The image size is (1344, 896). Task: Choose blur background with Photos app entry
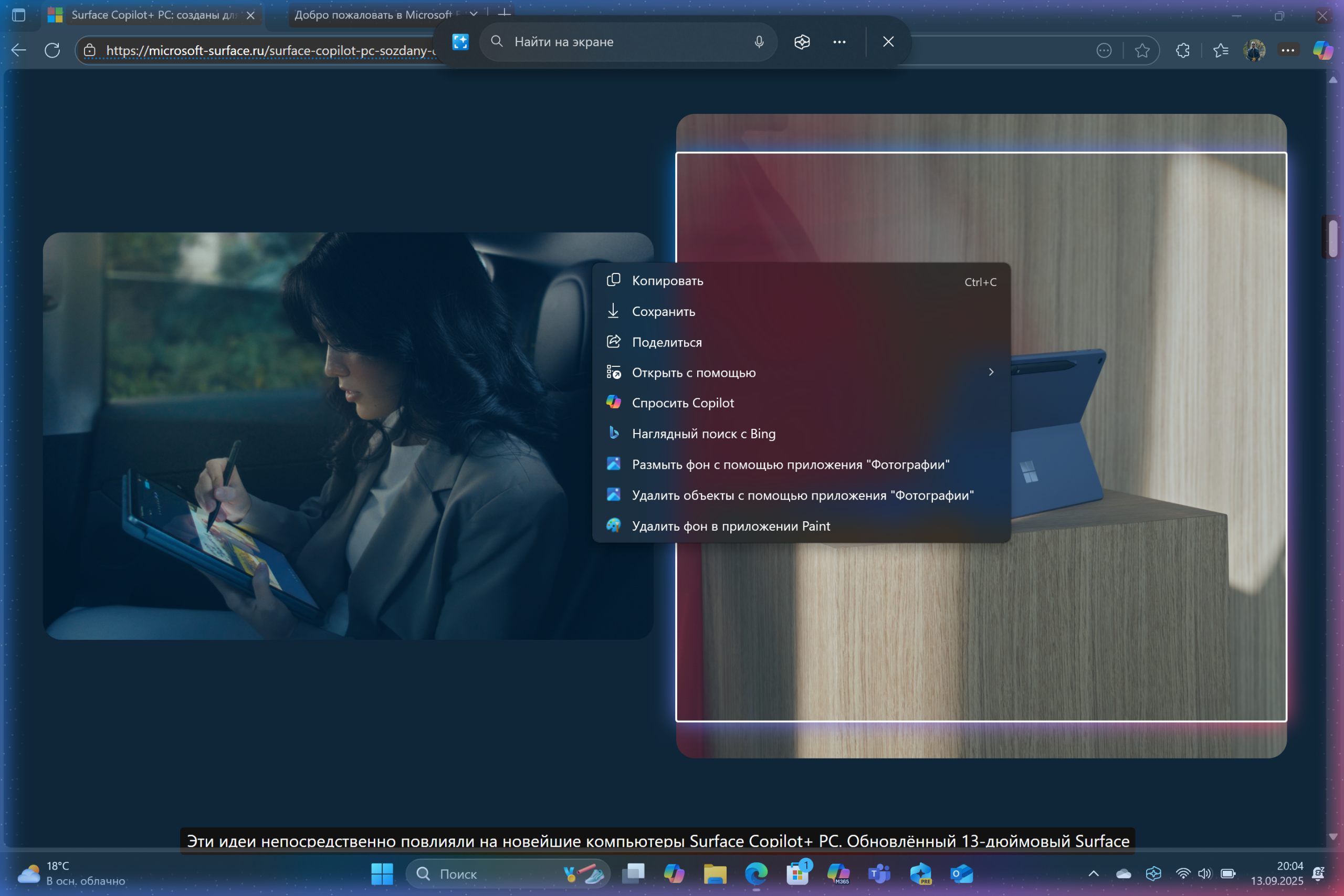[x=801, y=465]
